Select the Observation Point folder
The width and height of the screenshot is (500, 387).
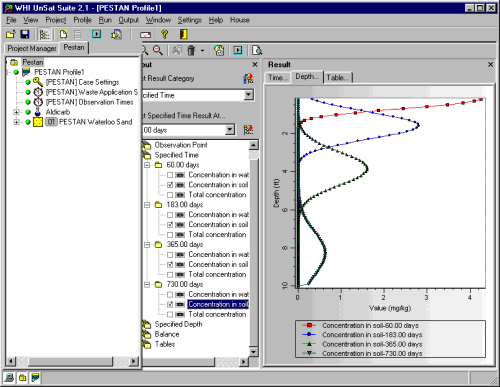pos(181,145)
